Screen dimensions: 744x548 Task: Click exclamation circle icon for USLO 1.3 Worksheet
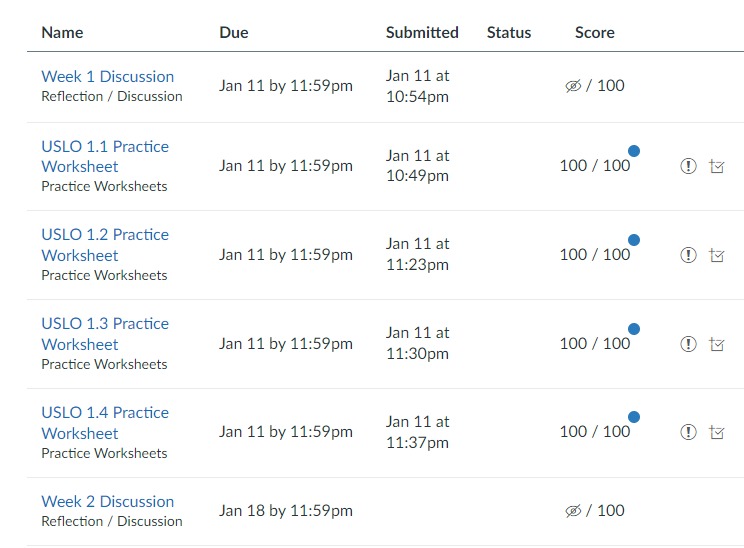click(x=688, y=344)
